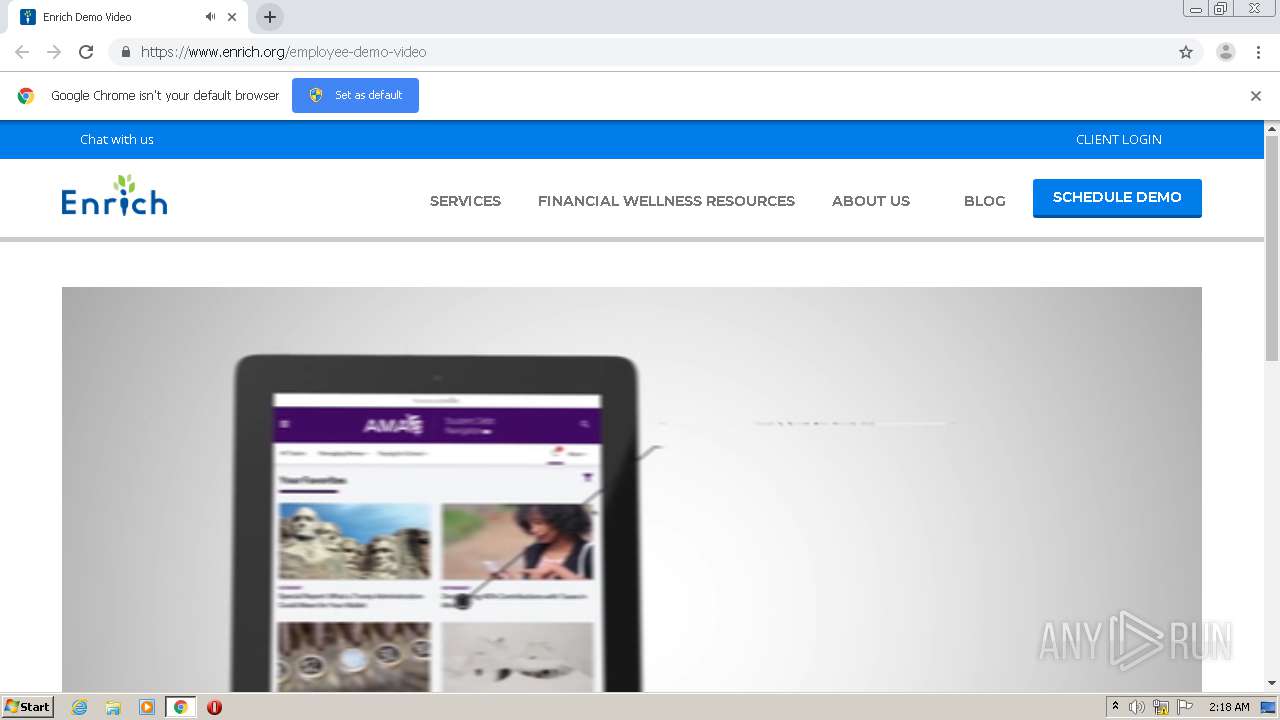Screen dimensions: 1280x720
Task: Click the demo video player
Action: (632, 490)
